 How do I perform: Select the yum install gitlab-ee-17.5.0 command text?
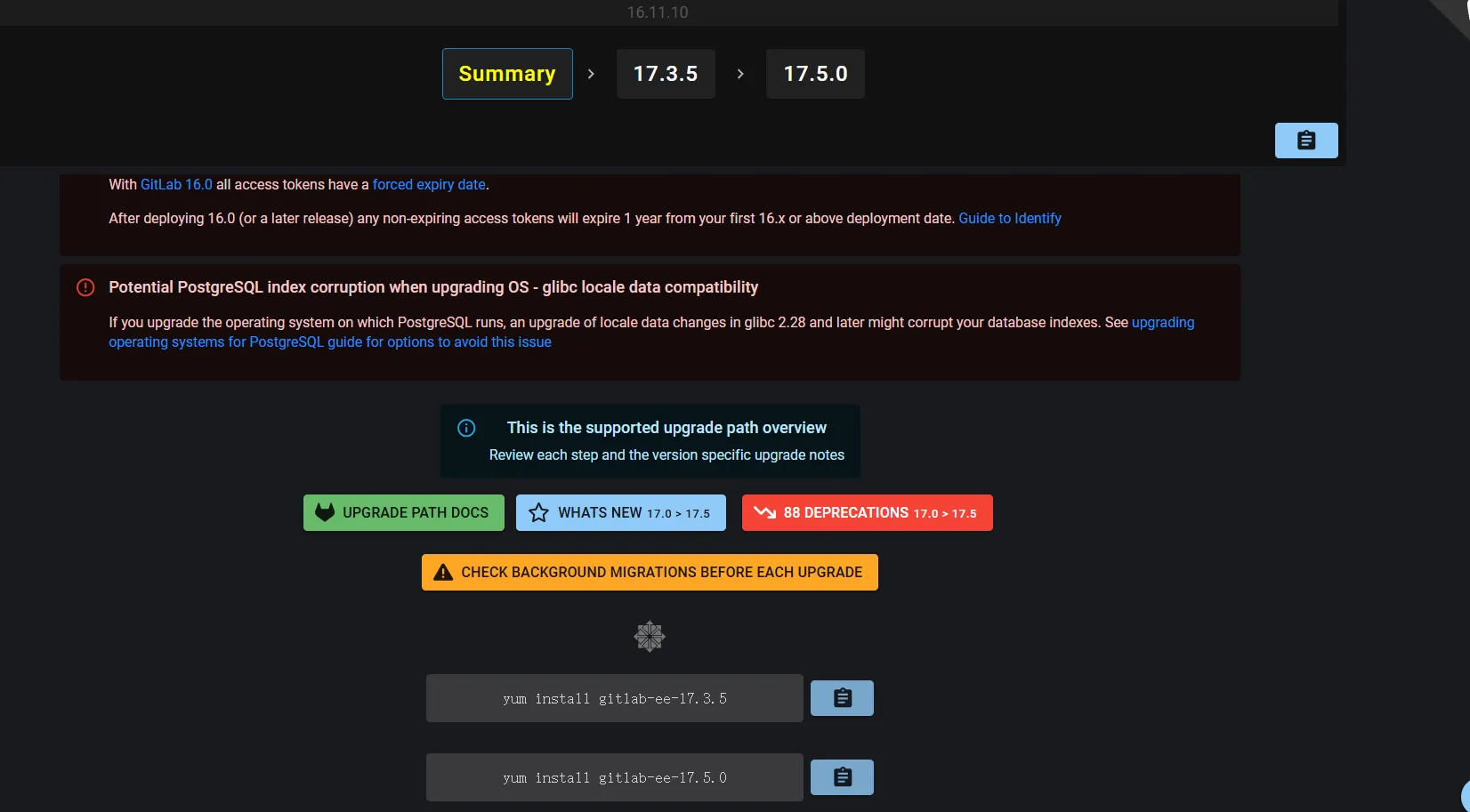[x=615, y=777]
